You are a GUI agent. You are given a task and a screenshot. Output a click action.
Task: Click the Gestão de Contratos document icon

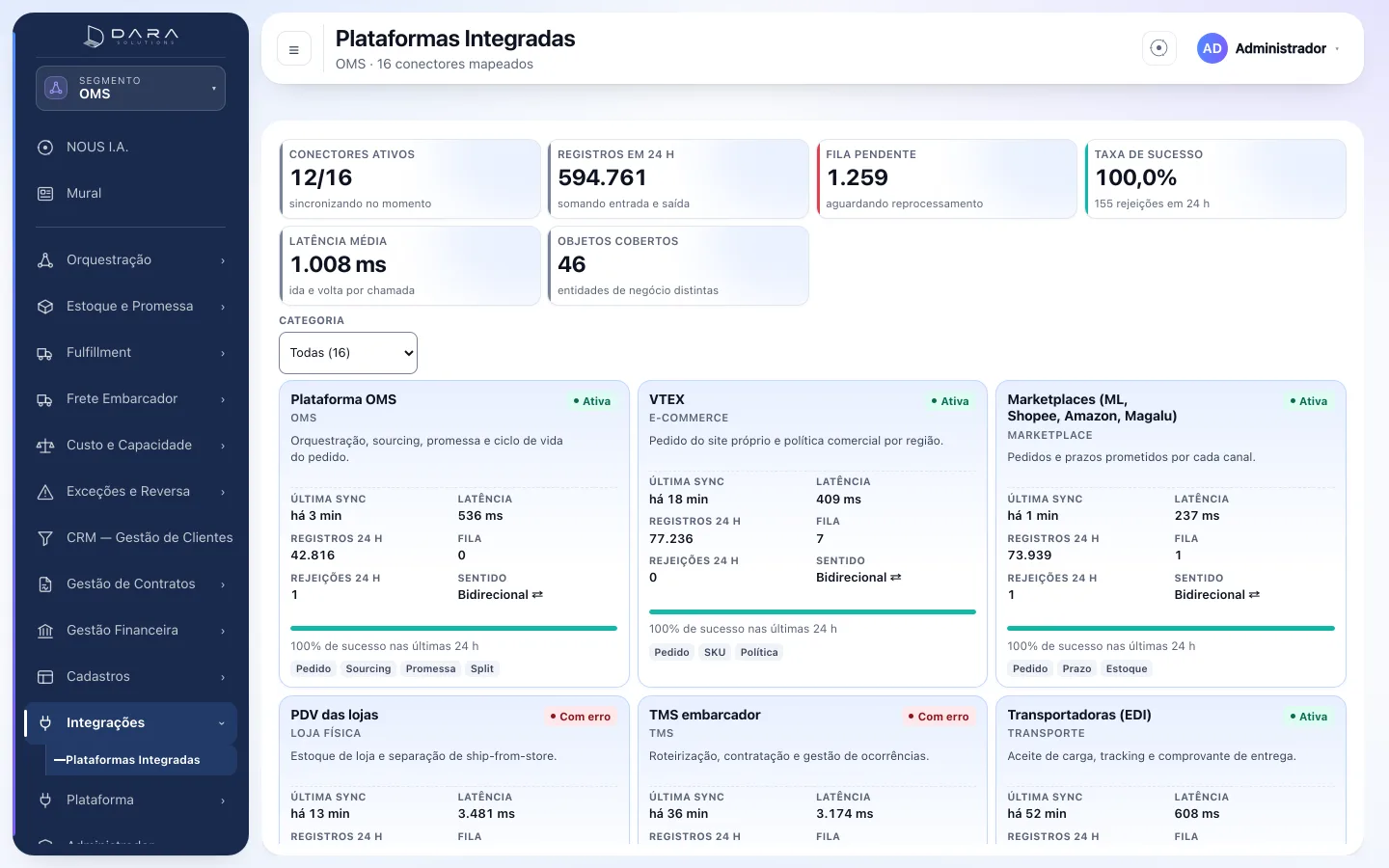click(45, 584)
